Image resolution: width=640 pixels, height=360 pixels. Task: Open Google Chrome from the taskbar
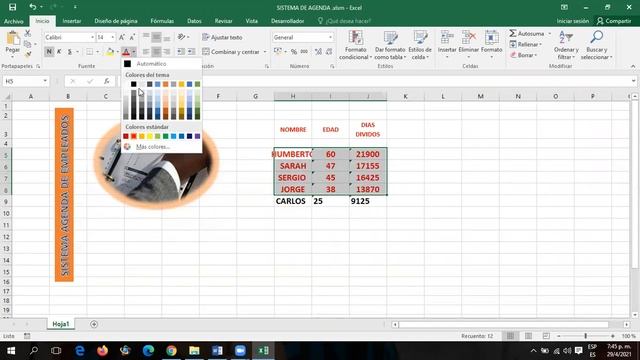(171, 351)
